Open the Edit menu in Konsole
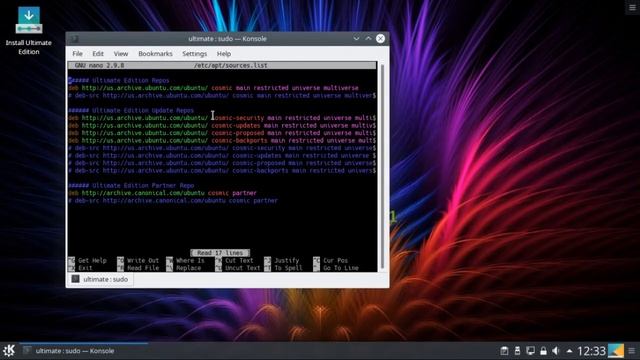 (x=98, y=53)
